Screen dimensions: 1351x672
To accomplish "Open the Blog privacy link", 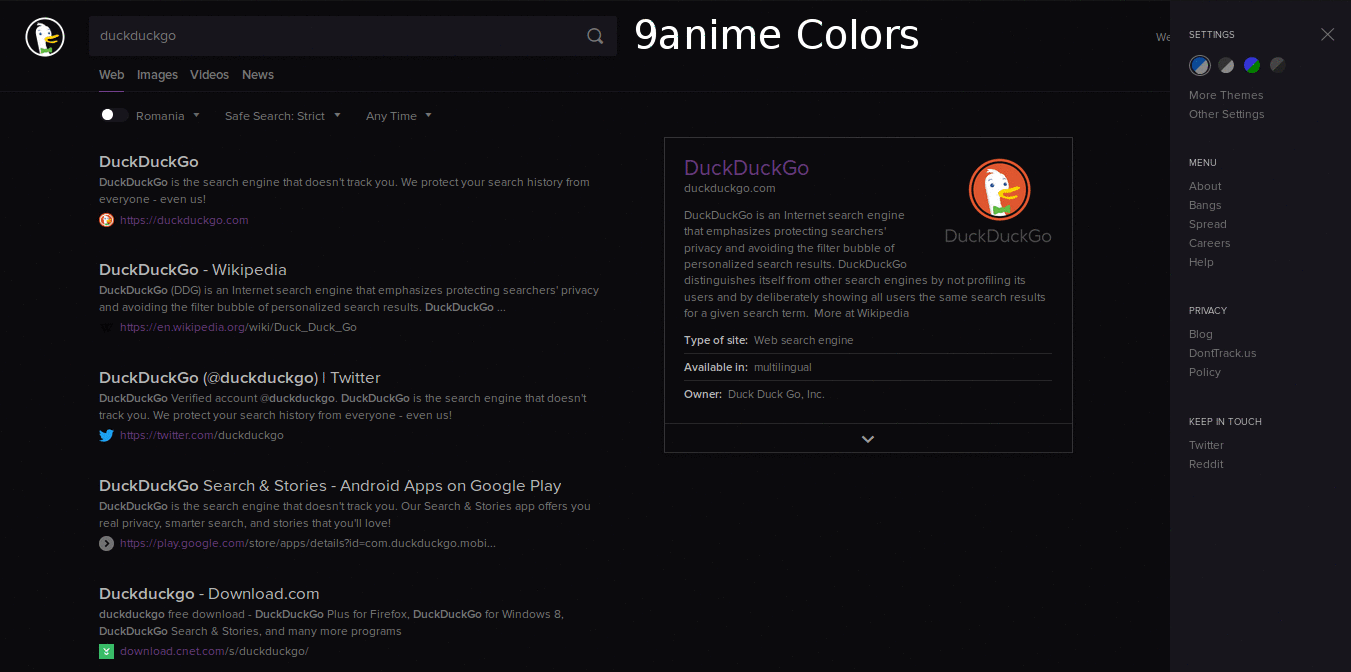I will 1201,334.
